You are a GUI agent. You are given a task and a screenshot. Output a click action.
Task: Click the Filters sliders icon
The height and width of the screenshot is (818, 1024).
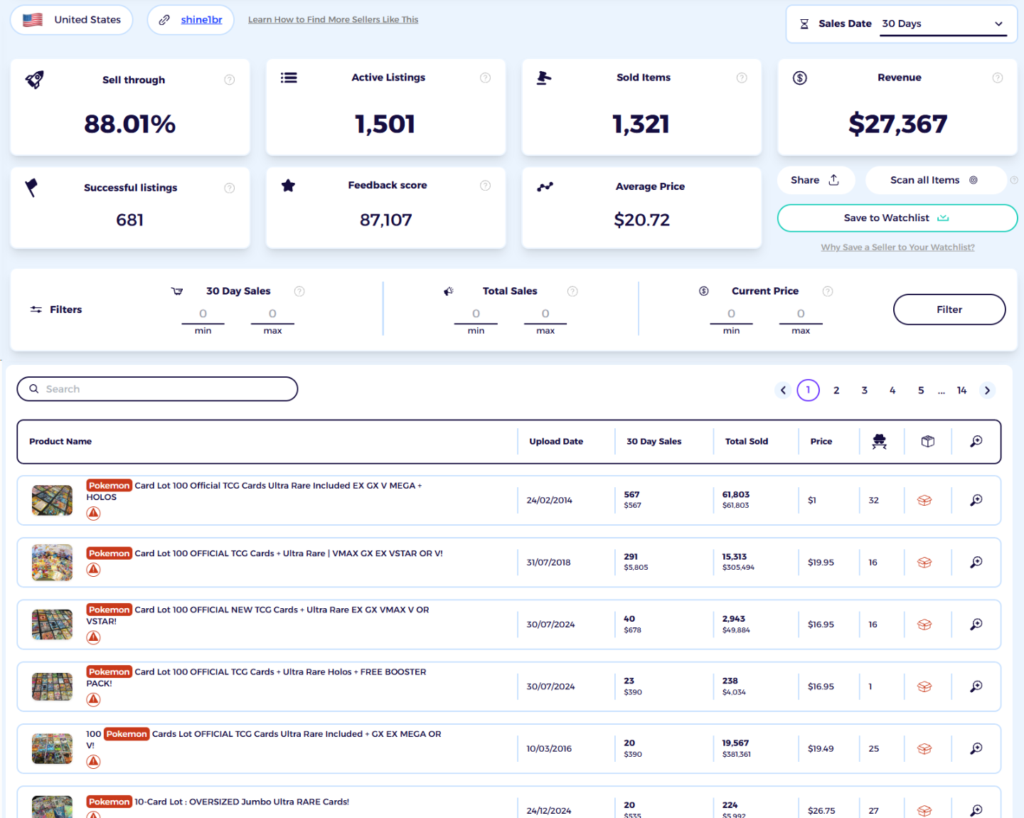36,309
